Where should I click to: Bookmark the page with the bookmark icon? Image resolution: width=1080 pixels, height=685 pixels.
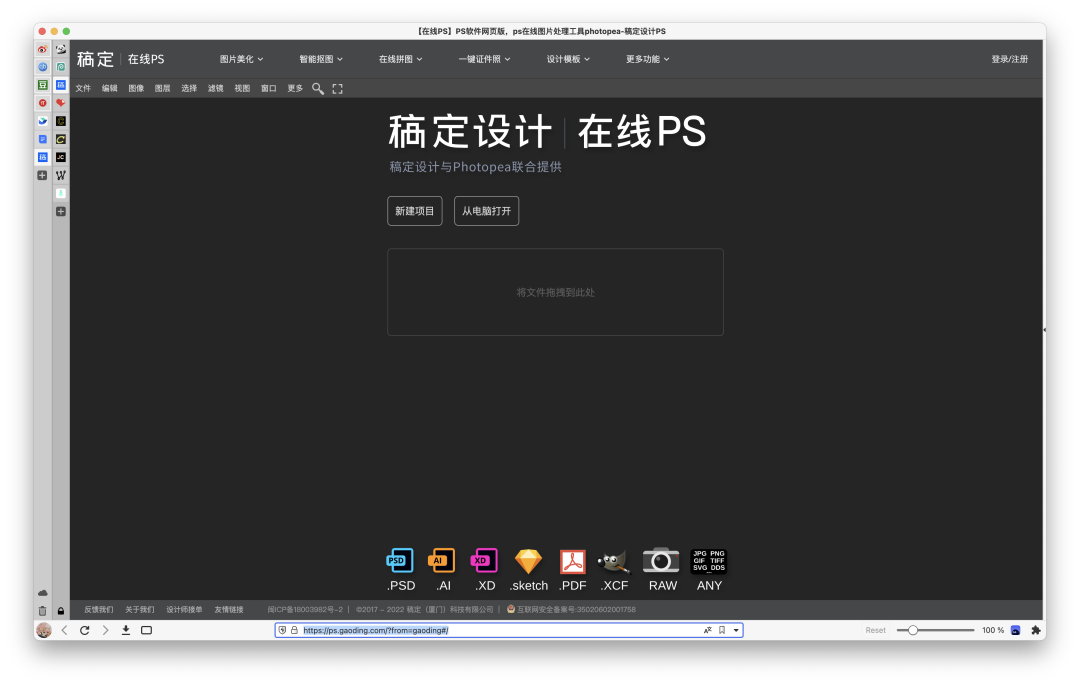click(x=722, y=630)
